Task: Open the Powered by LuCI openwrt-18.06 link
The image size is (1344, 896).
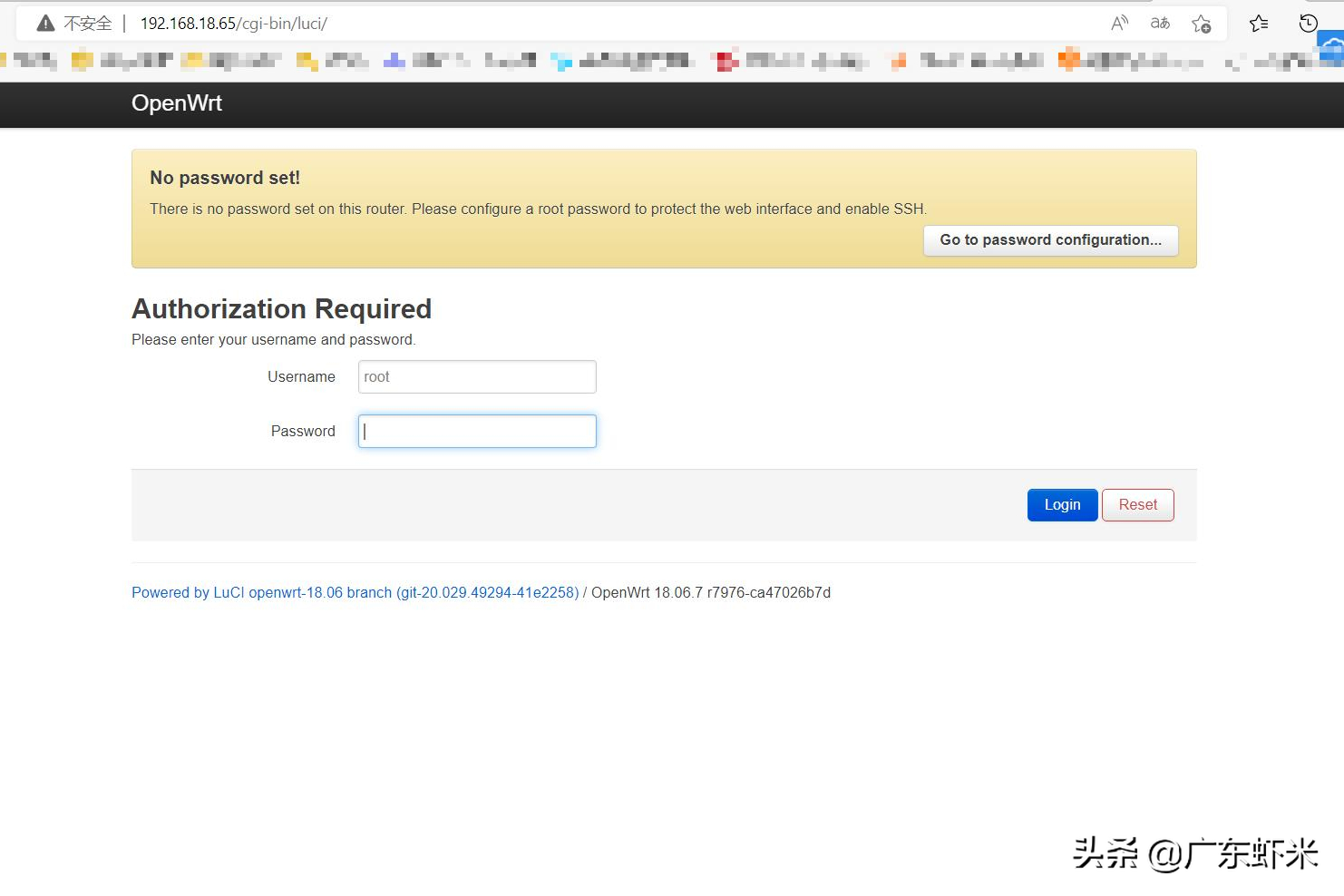Action: click(x=355, y=593)
